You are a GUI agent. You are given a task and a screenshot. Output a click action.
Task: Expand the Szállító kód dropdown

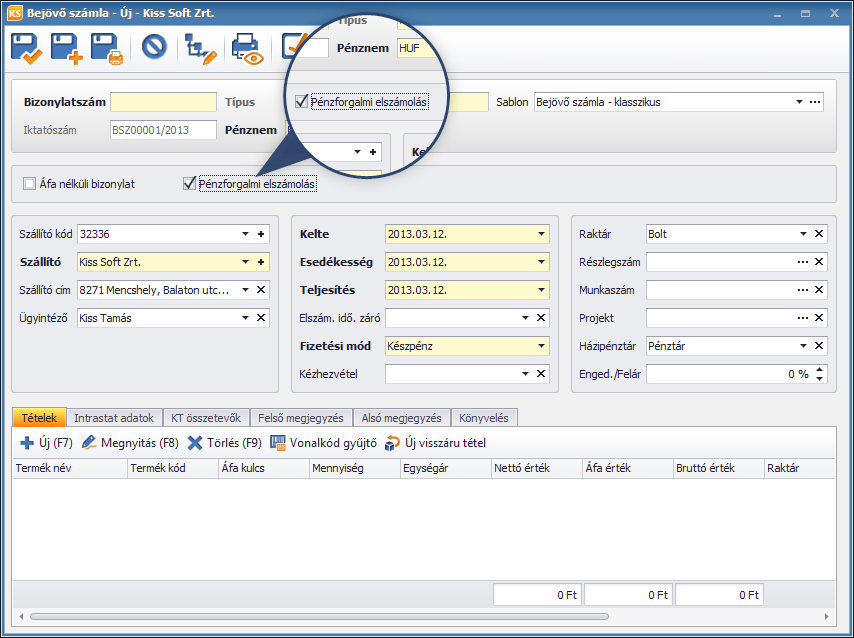point(246,234)
